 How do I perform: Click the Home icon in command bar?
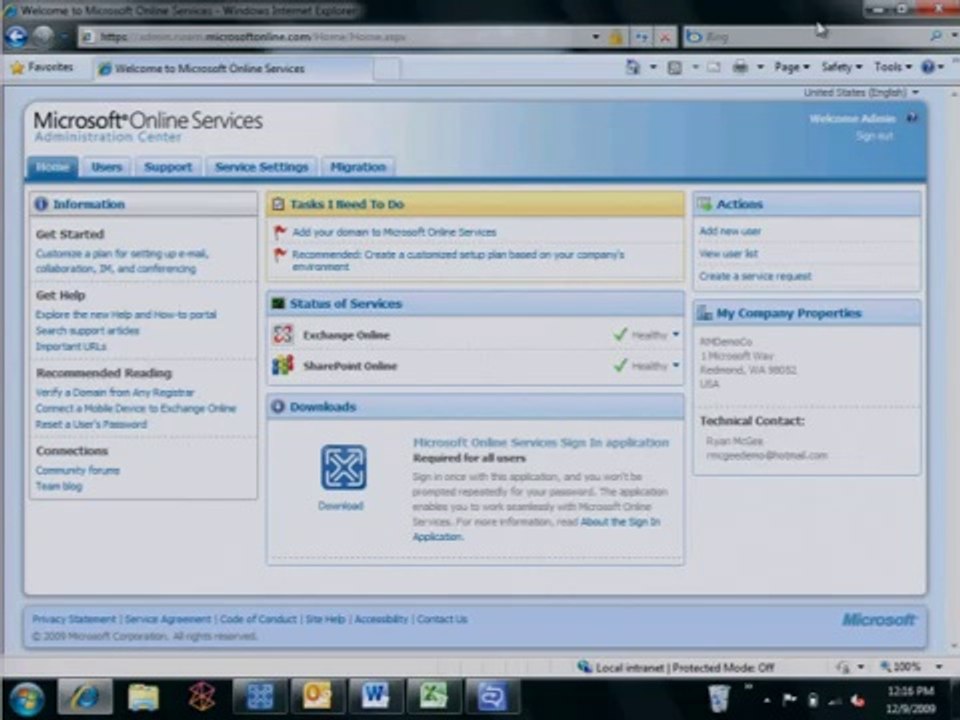coord(632,67)
